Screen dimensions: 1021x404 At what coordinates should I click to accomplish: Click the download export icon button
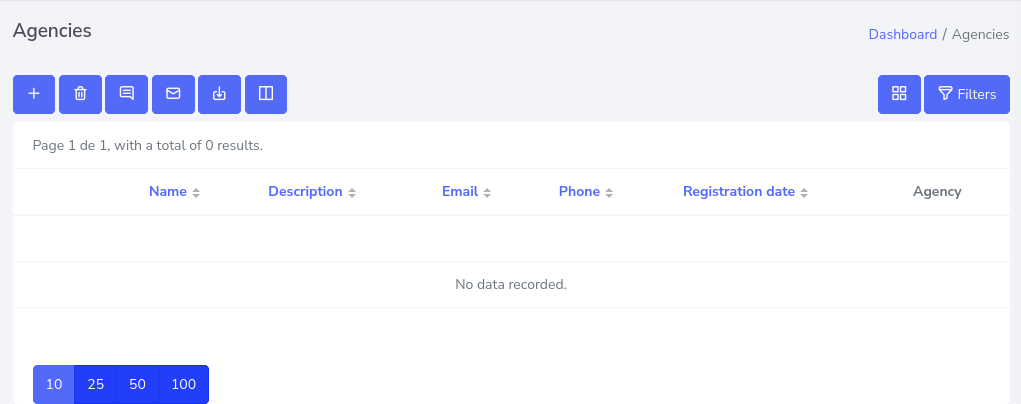[220, 94]
